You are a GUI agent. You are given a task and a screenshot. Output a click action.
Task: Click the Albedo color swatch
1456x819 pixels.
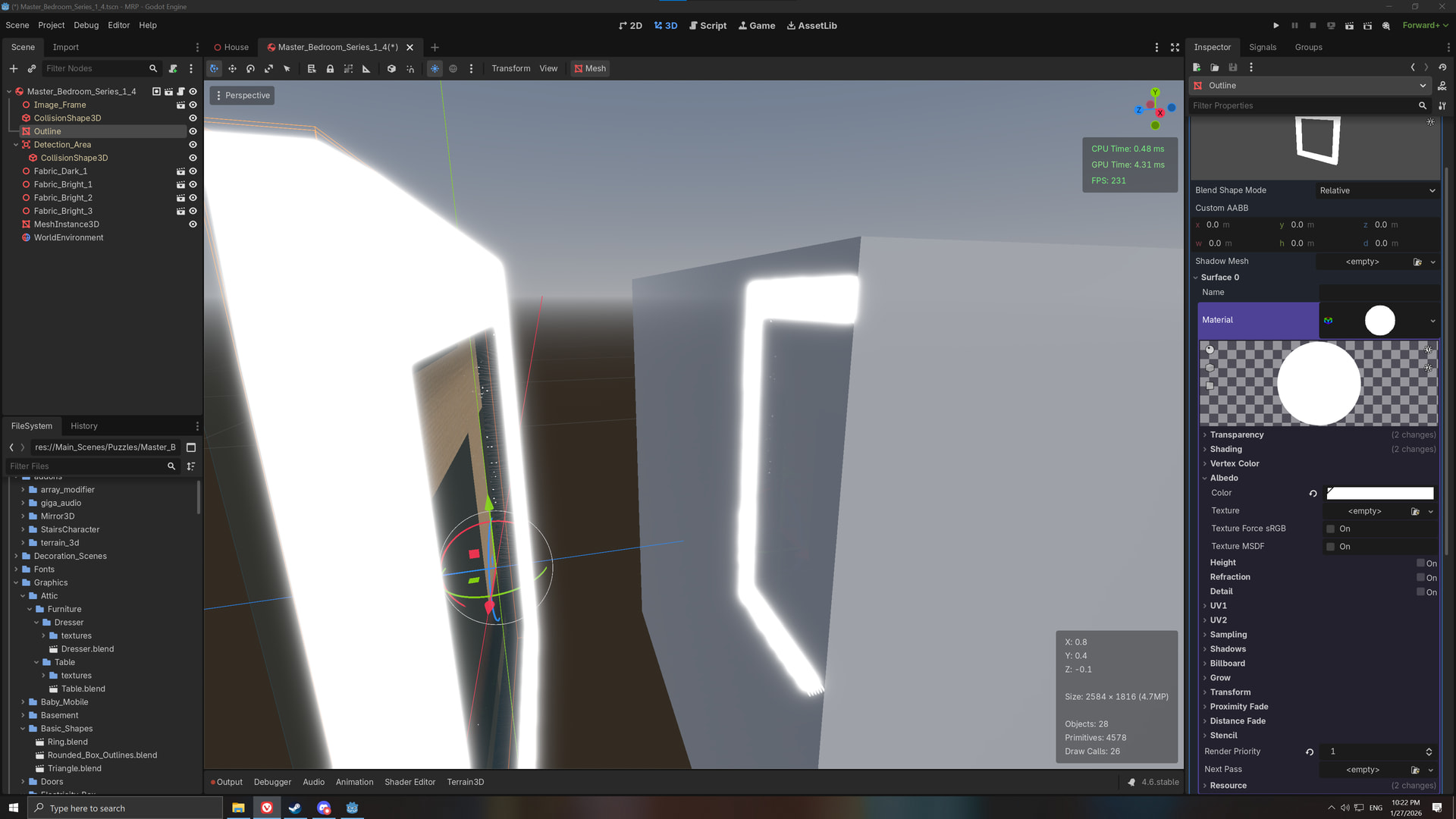coord(1379,493)
